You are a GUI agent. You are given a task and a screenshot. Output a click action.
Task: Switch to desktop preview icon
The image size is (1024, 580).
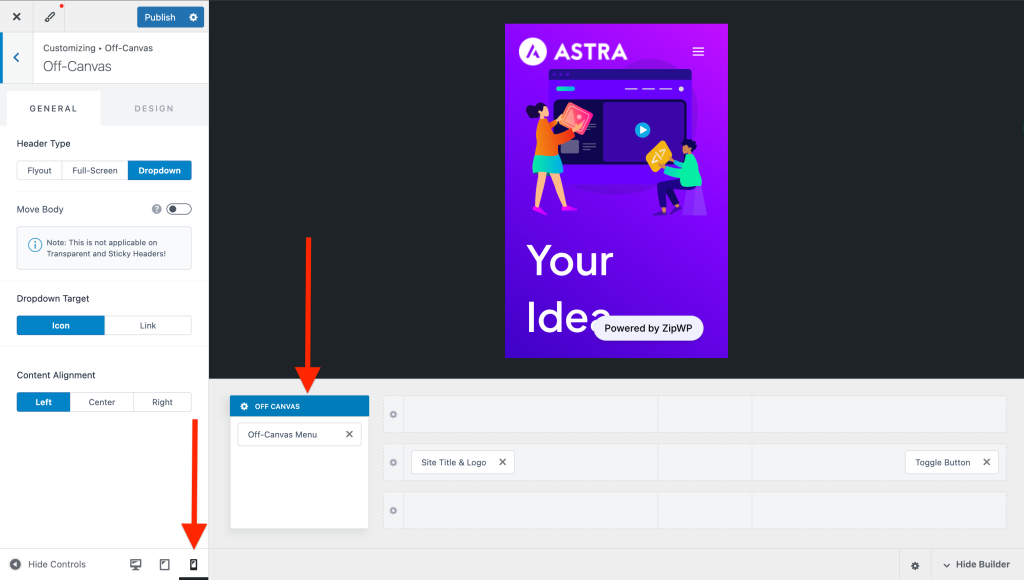click(x=136, y=564)
